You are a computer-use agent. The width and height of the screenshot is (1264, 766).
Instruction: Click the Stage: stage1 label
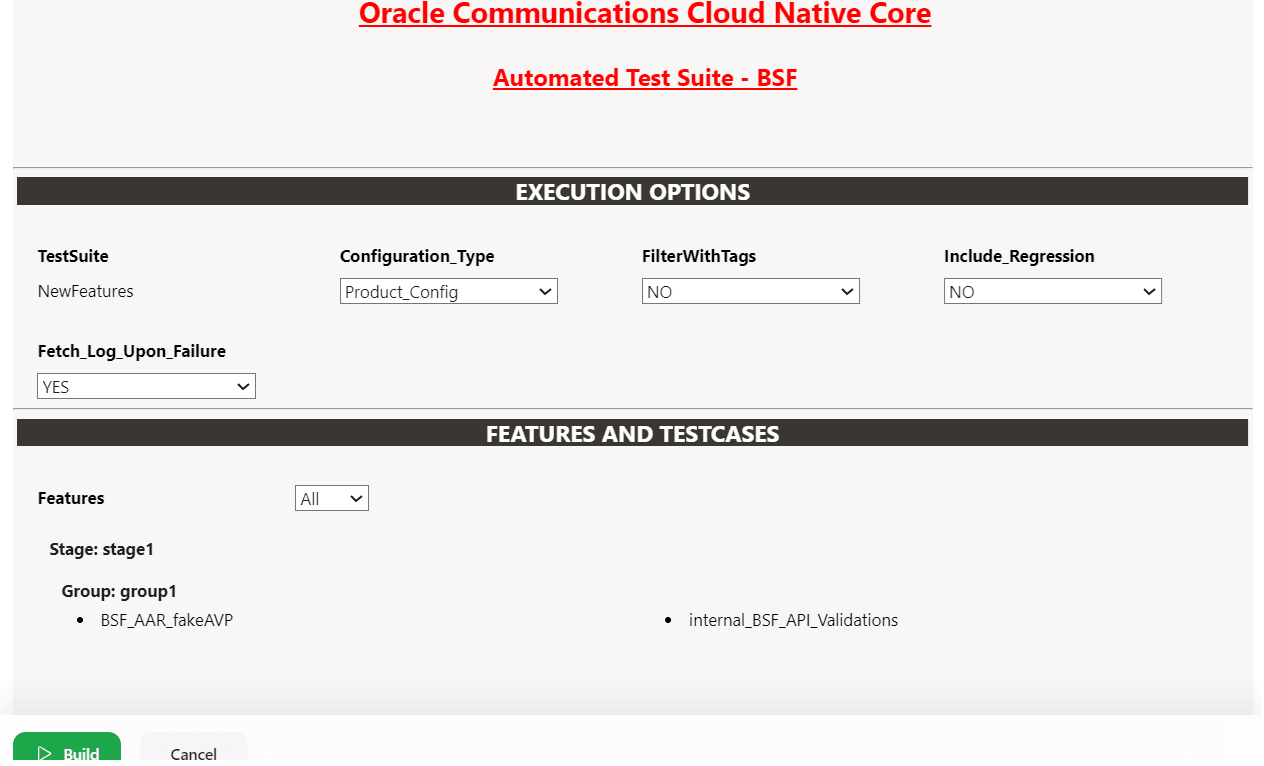102,549
